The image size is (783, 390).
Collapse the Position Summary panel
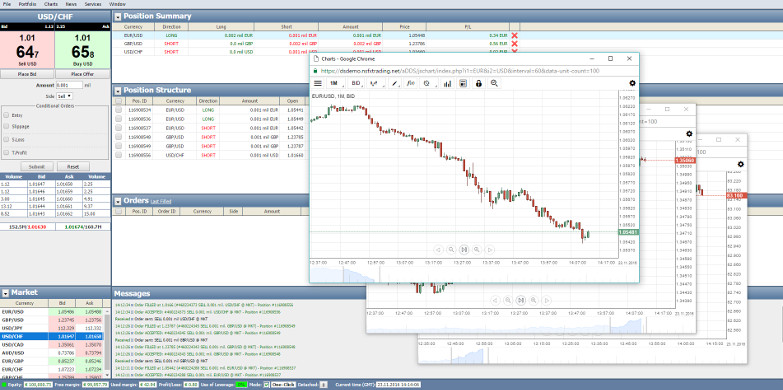pyautogui.click(x=118, y=16)
